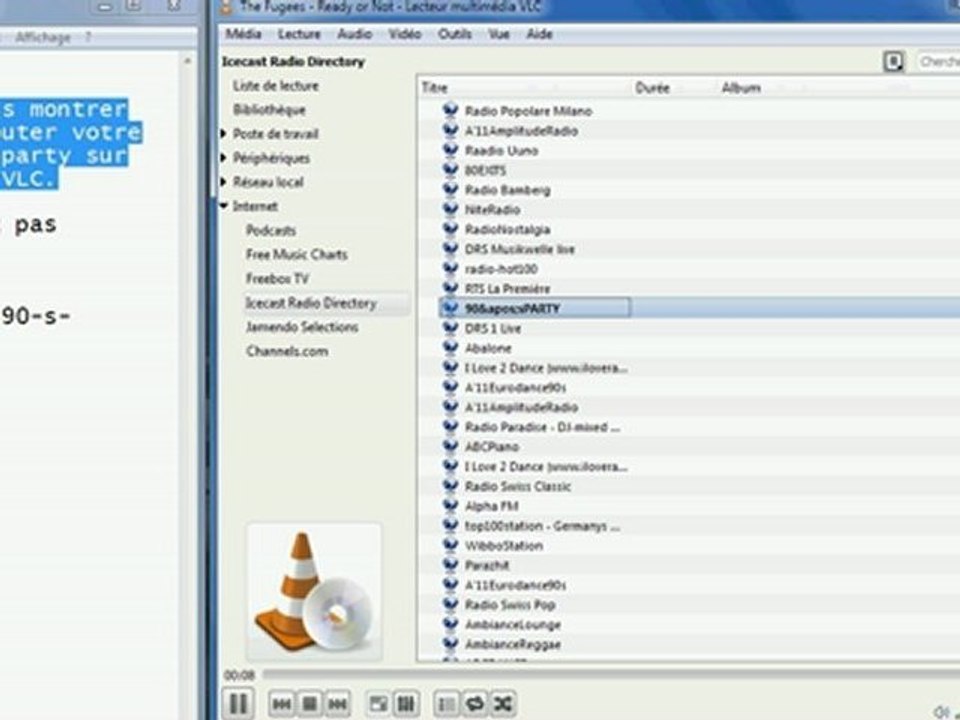The width and height of the screenshot is (960, 720).
Task: Change playlist view mode icon near search
Action: [x=894, y=61]
